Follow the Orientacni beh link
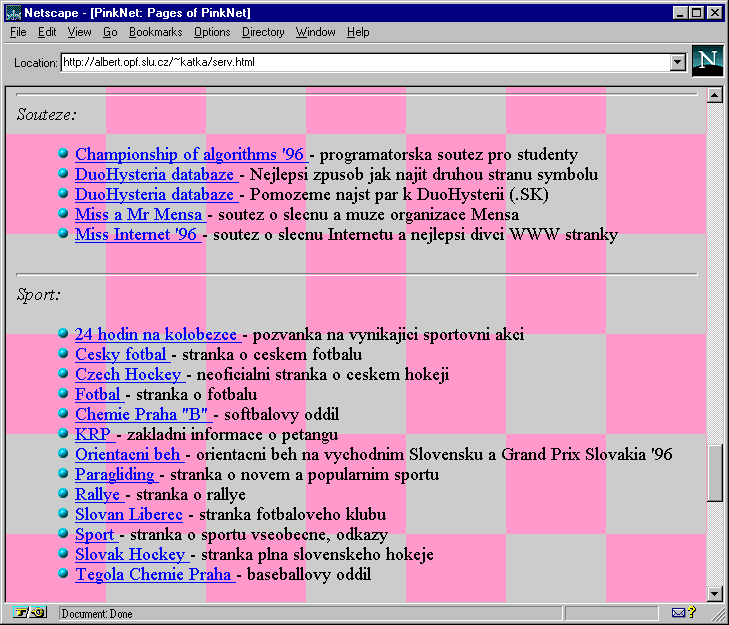 (128, 454)
